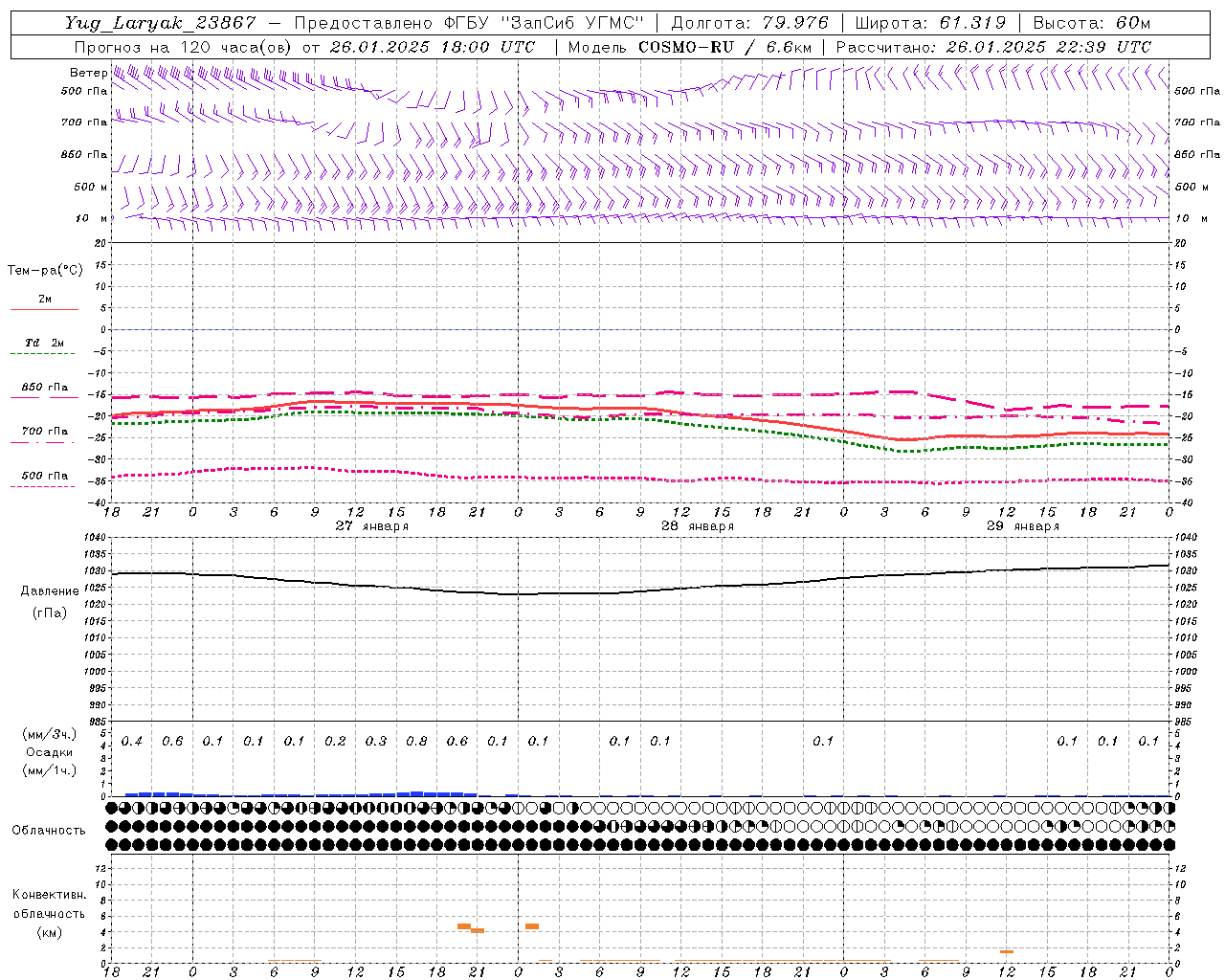
Task: Click the 29 января date label
Action: coord(1023,526)
